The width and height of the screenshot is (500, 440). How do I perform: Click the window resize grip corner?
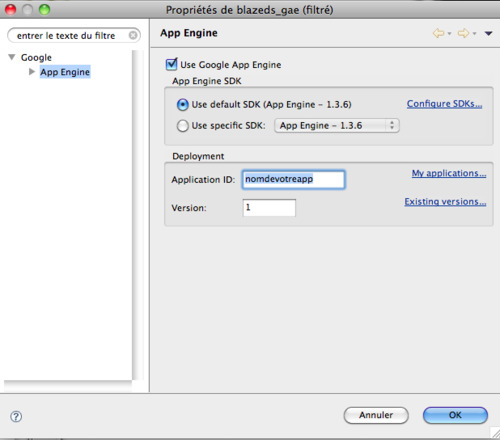495,433
